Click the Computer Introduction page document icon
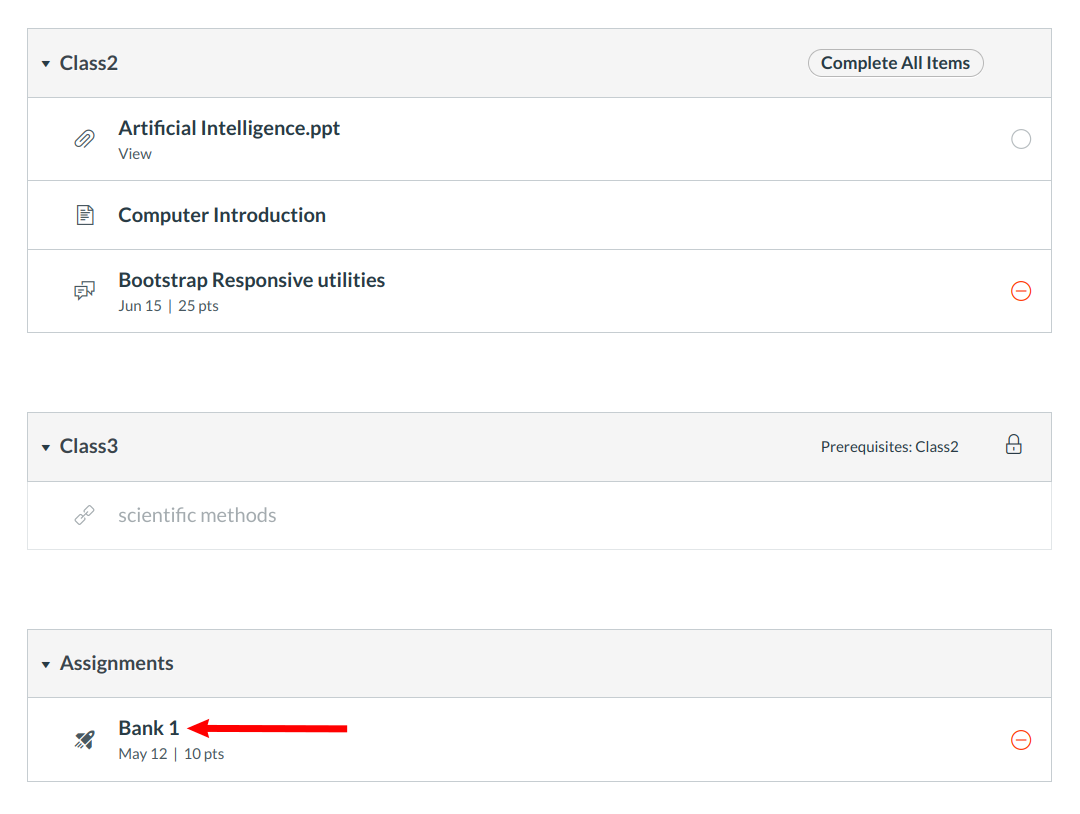This screenshot has width=1080, height=814. [85, 215]
